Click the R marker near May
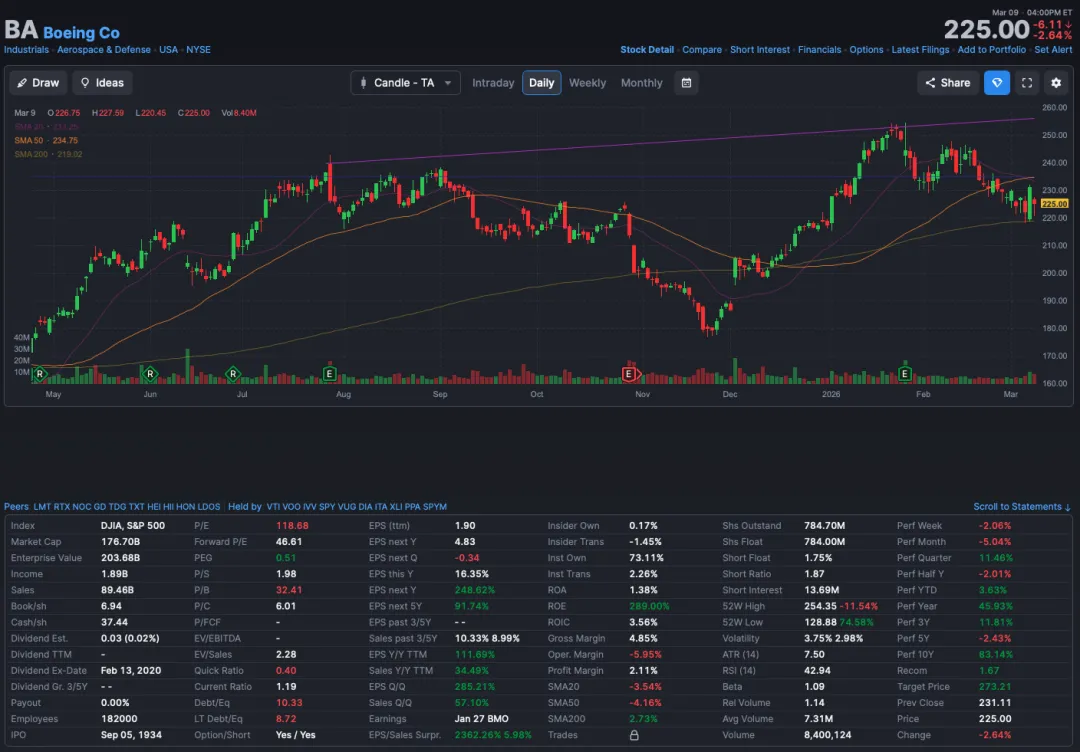This screenshot has height=752, width=1080. pyautogui.click(x=40, y=374)
